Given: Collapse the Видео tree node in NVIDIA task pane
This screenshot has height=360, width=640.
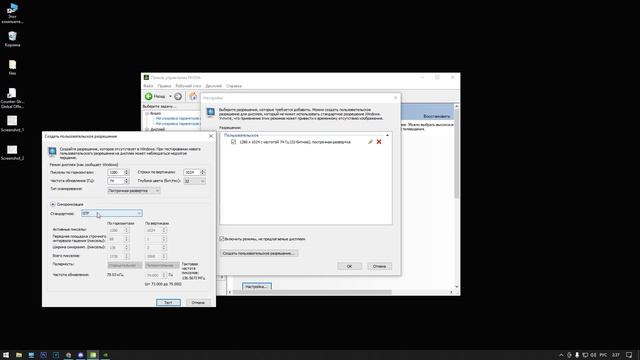Looking at the screenshot, I should coord(147,113).
